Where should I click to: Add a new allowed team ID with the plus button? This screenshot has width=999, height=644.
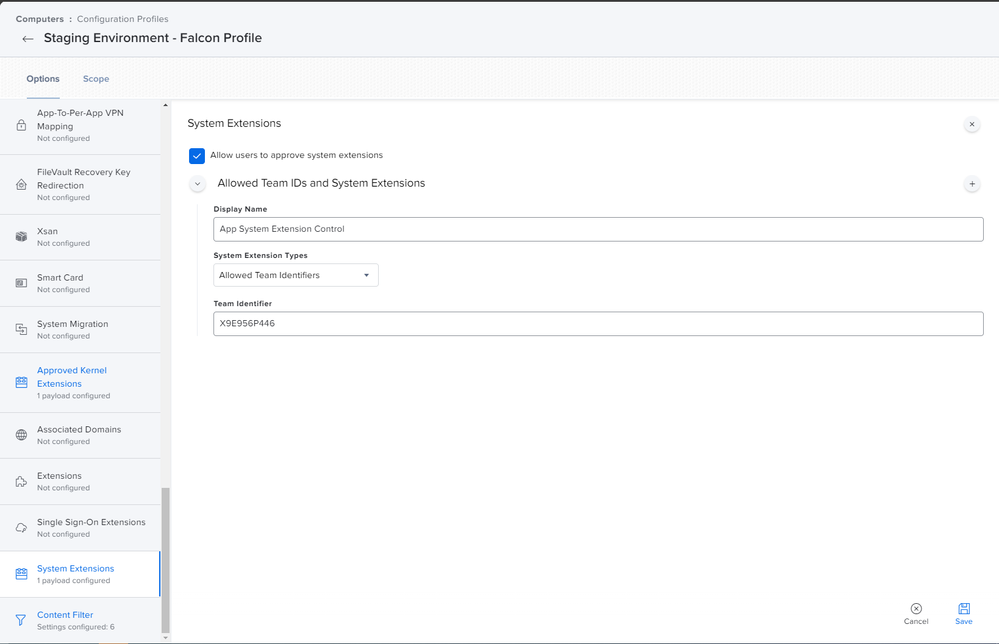[x=972, y=184]
